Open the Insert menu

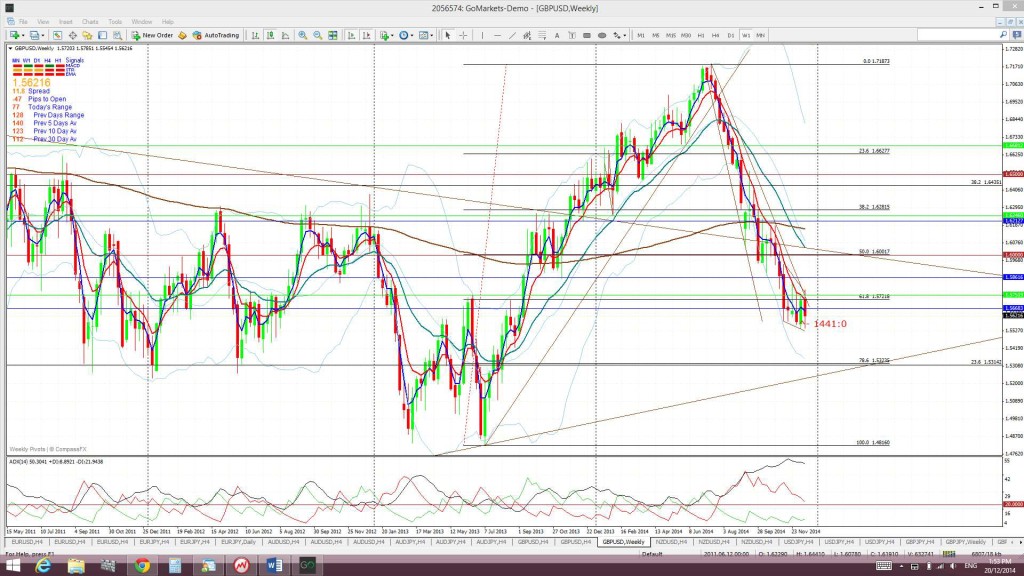tap(65, 22)
